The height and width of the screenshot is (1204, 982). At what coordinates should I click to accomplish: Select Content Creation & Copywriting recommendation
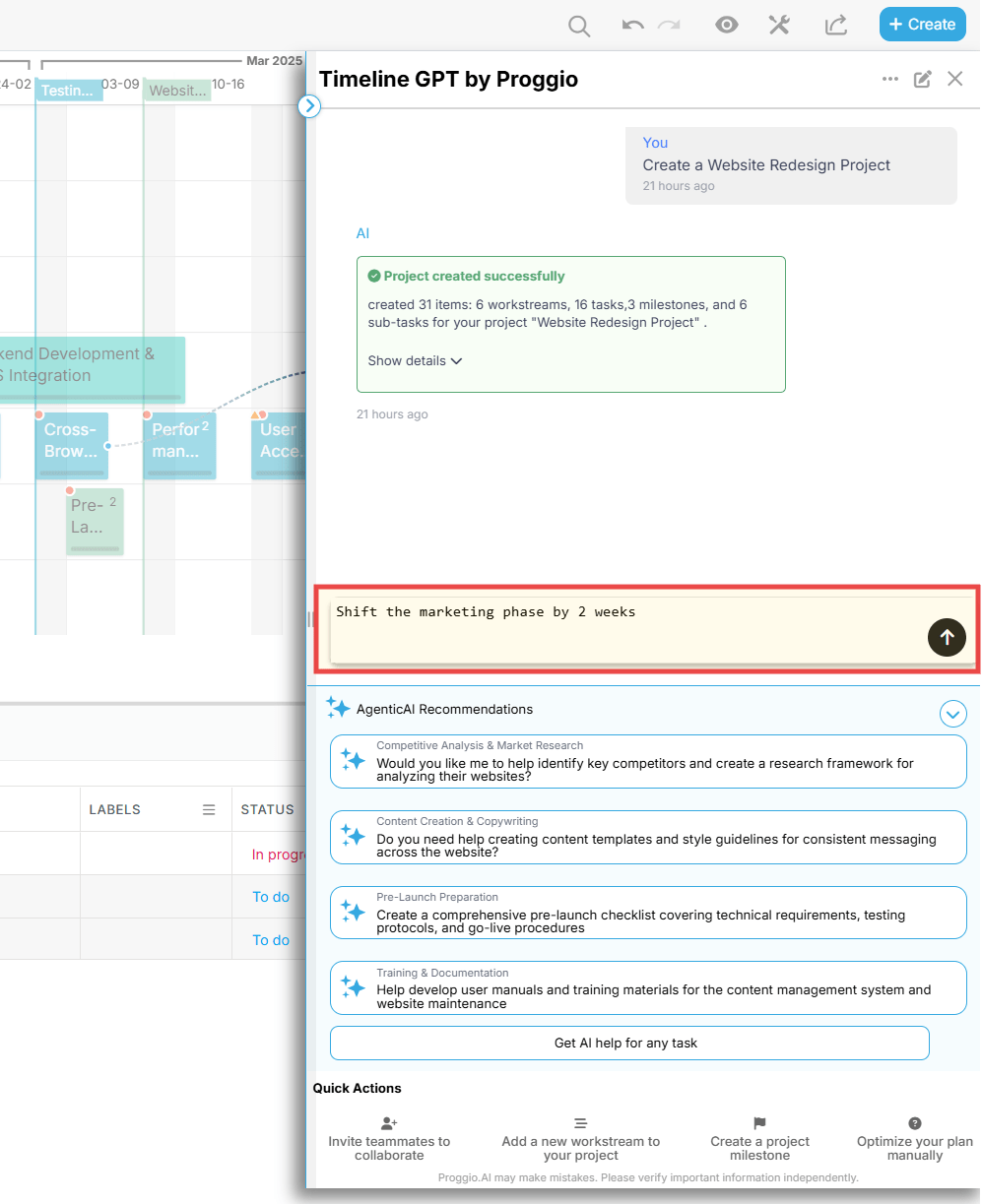pyautogui.click(x=648, y=837)
